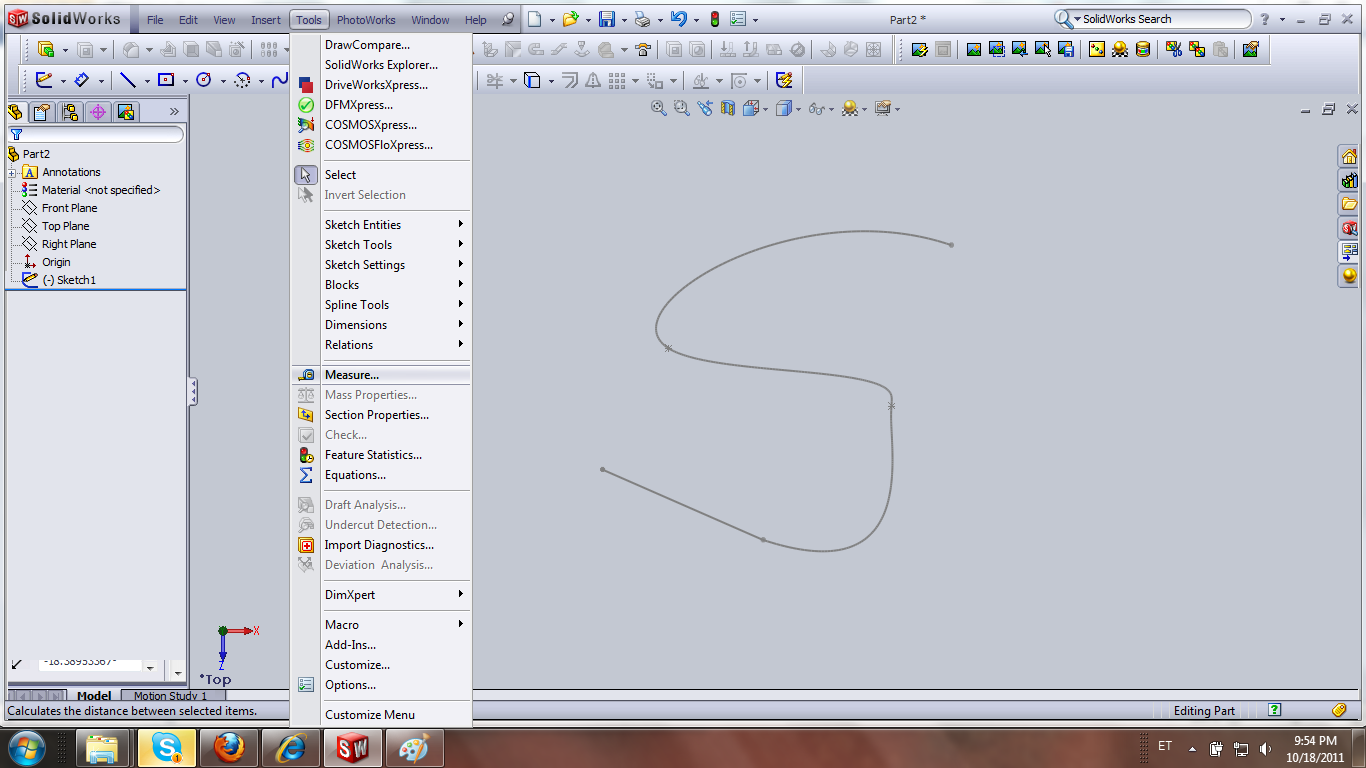
Task: Select Sketch1 in the feature tree
Action: tap(76, 280)
